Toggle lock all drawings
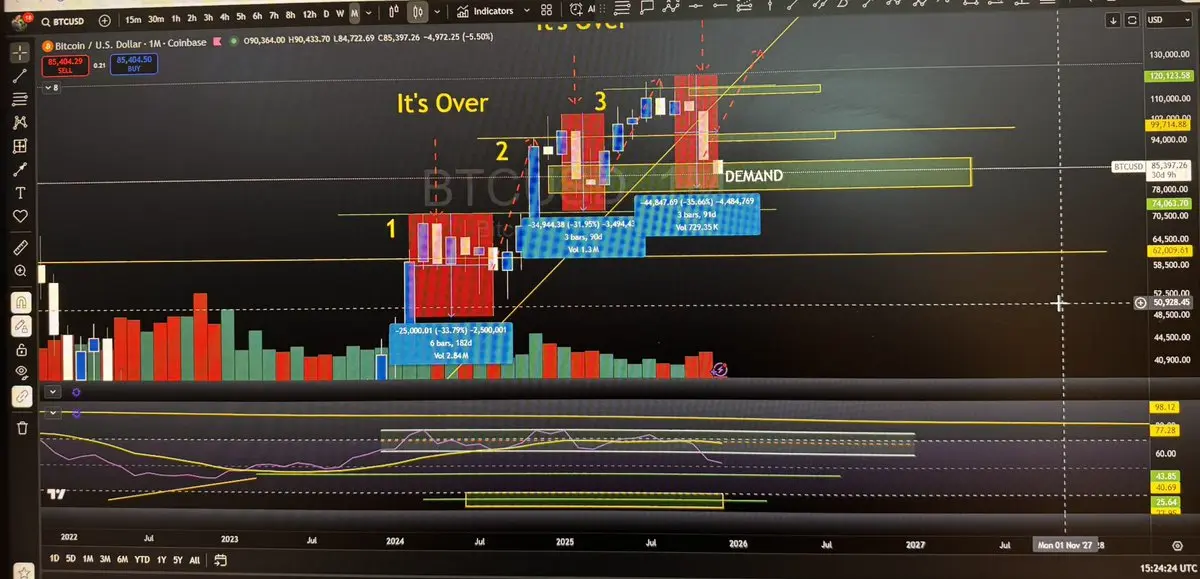Image resolution: width=1200 pixels, height=579 pixels. point(20,349)
